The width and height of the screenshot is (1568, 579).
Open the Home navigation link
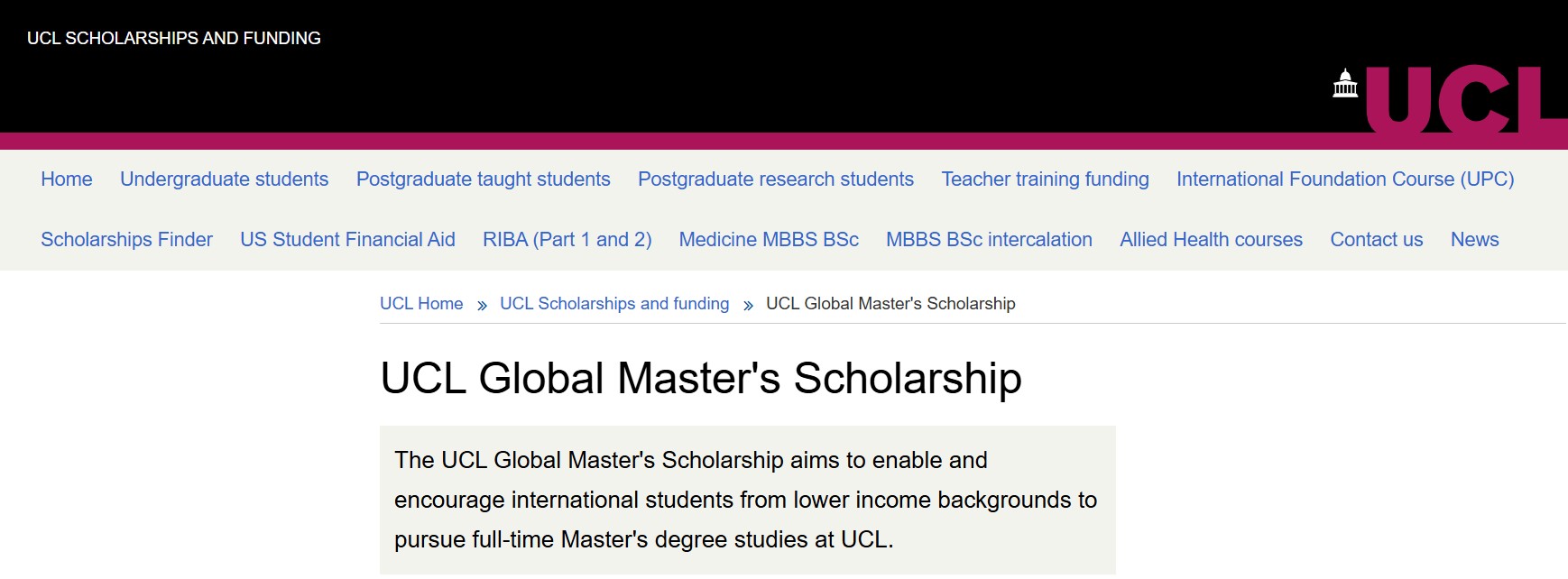66,179
